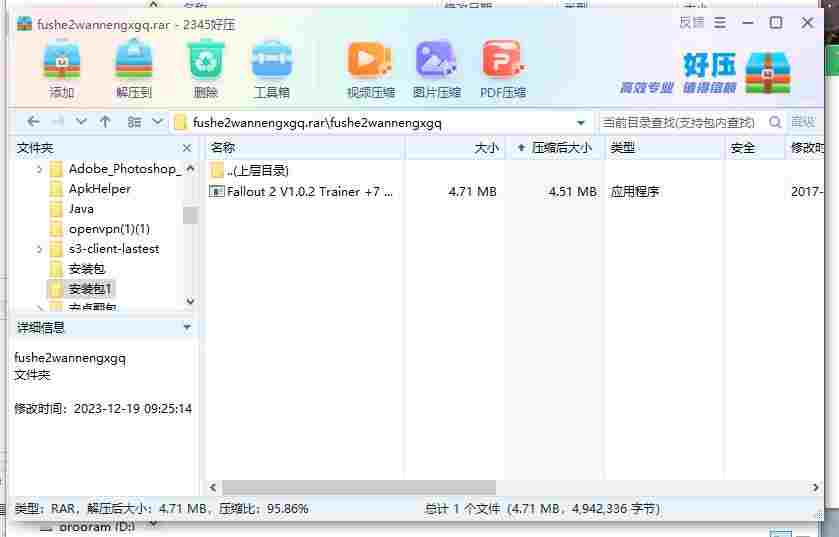Click the 4.71 MB size cell
839x537 pixels.
click(472, 191)
